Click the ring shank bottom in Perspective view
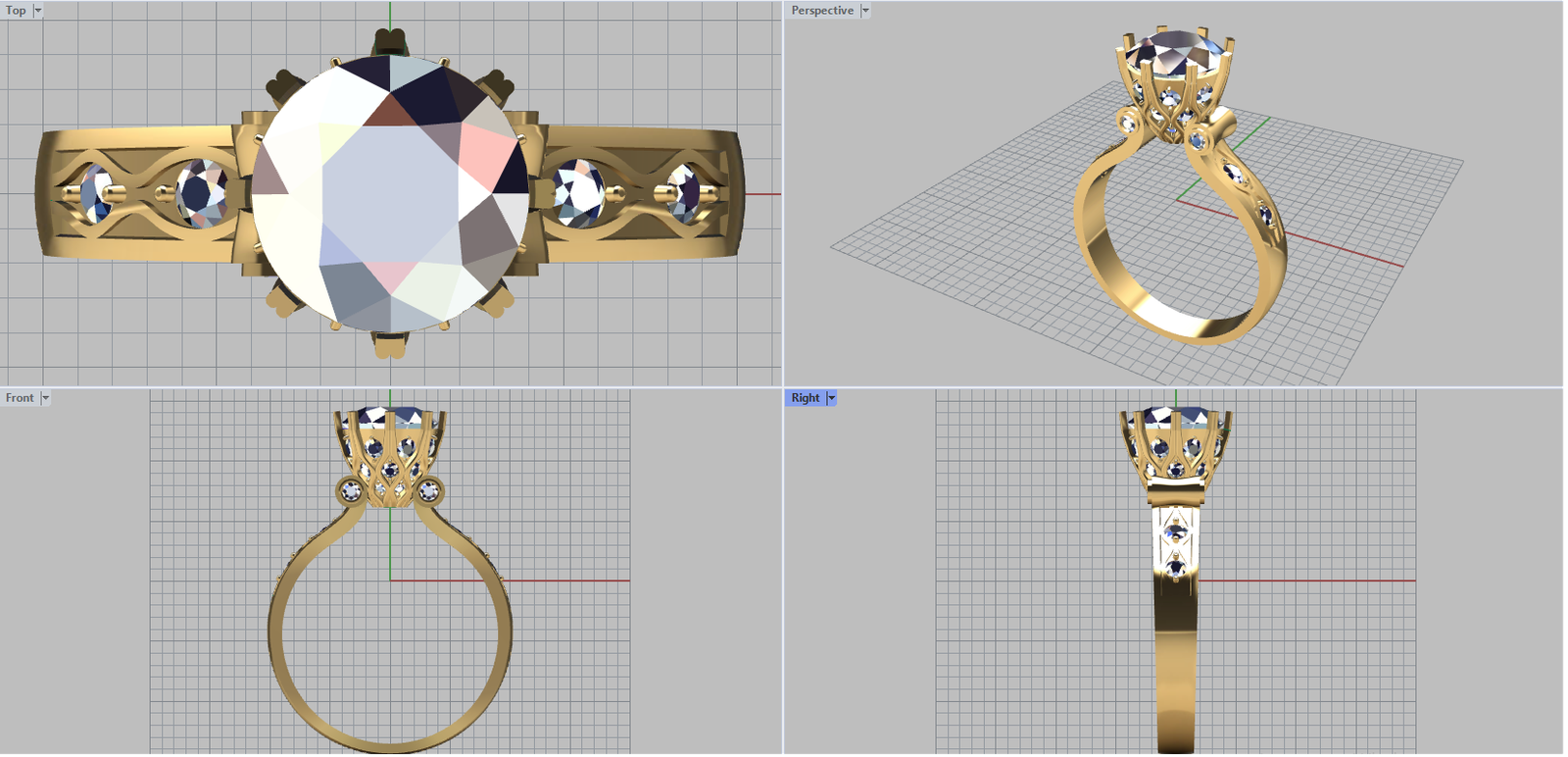1568x757 pixels. coord(1176,324)
